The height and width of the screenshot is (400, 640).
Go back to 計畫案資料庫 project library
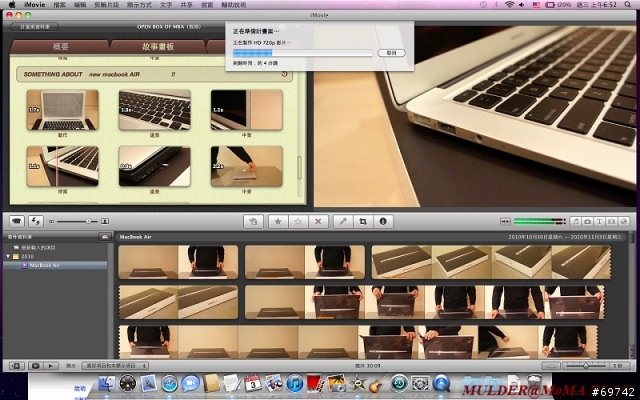click(34, 27)
